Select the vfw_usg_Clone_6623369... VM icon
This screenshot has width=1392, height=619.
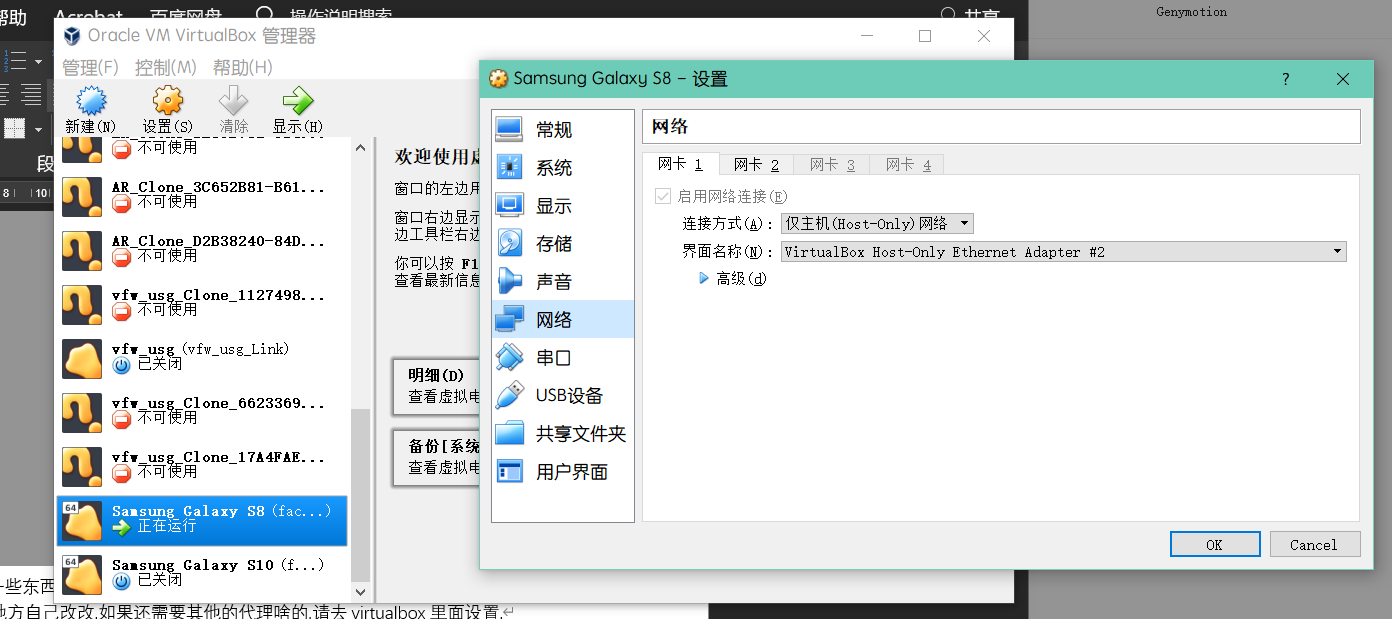[x=82, y=413]
